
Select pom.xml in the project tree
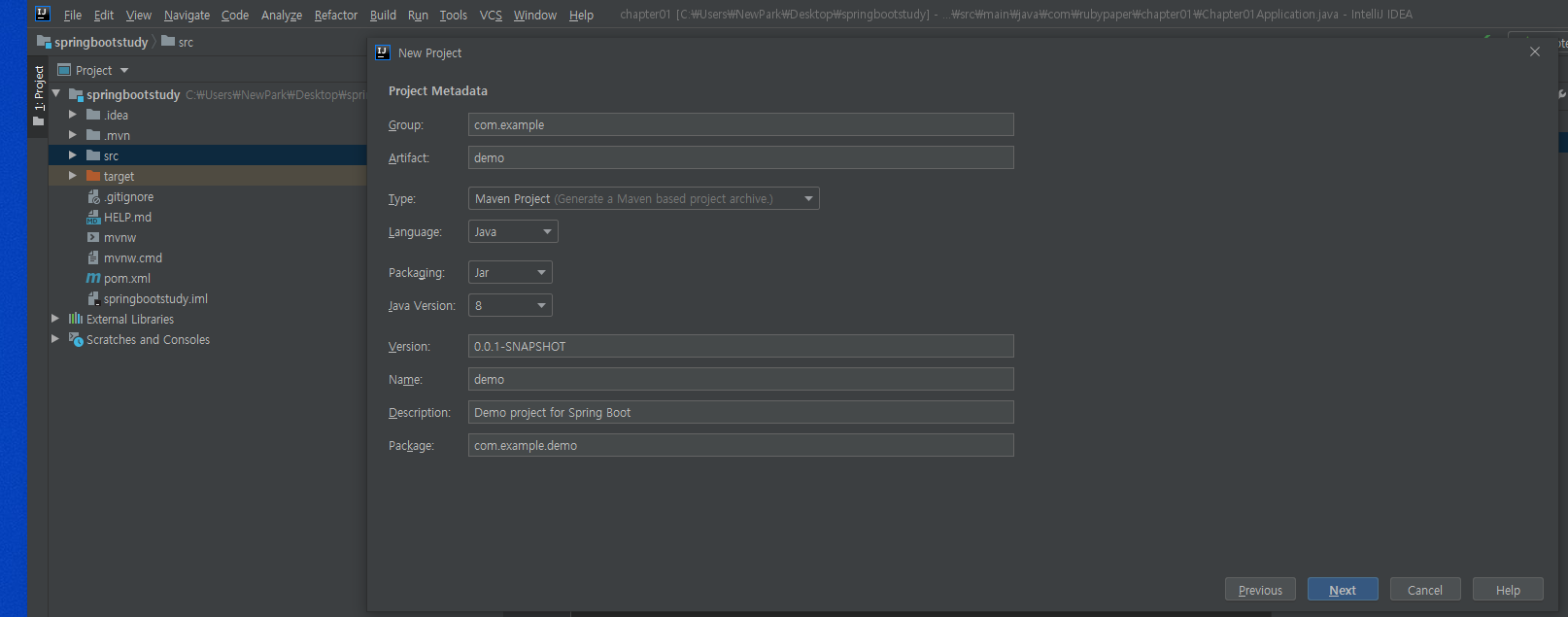click(x=127, y=278)
